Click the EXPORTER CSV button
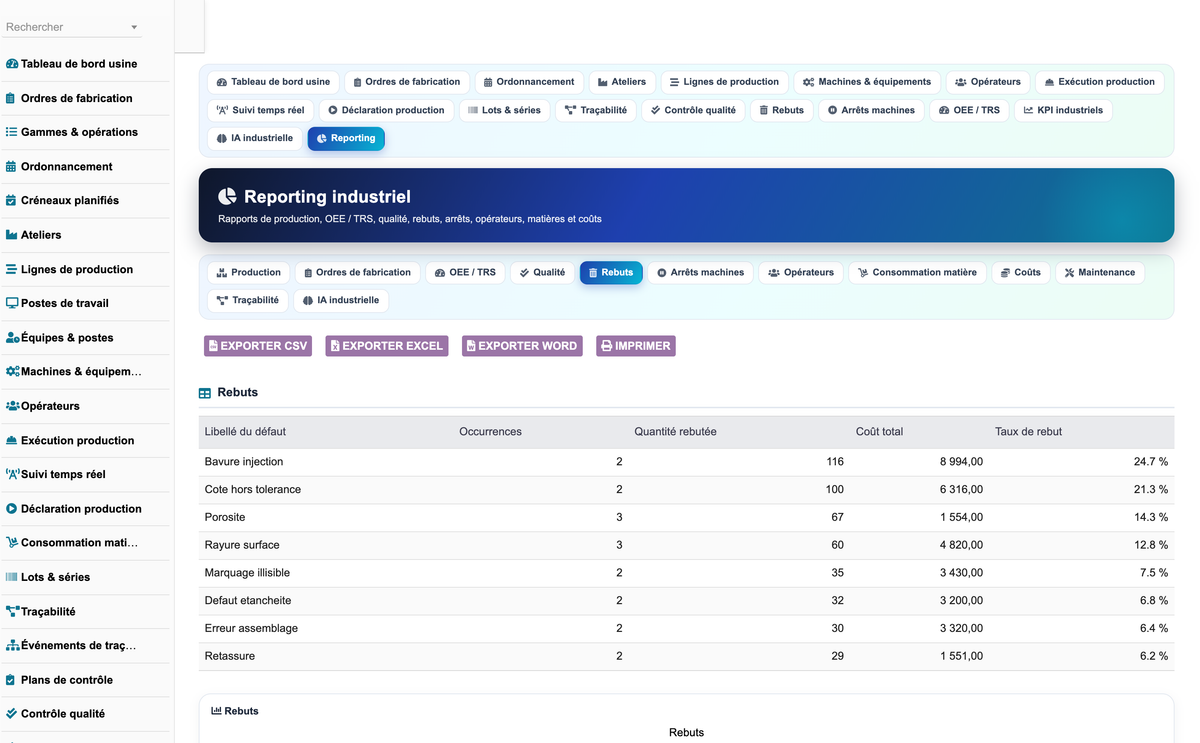 coord(258,346)
